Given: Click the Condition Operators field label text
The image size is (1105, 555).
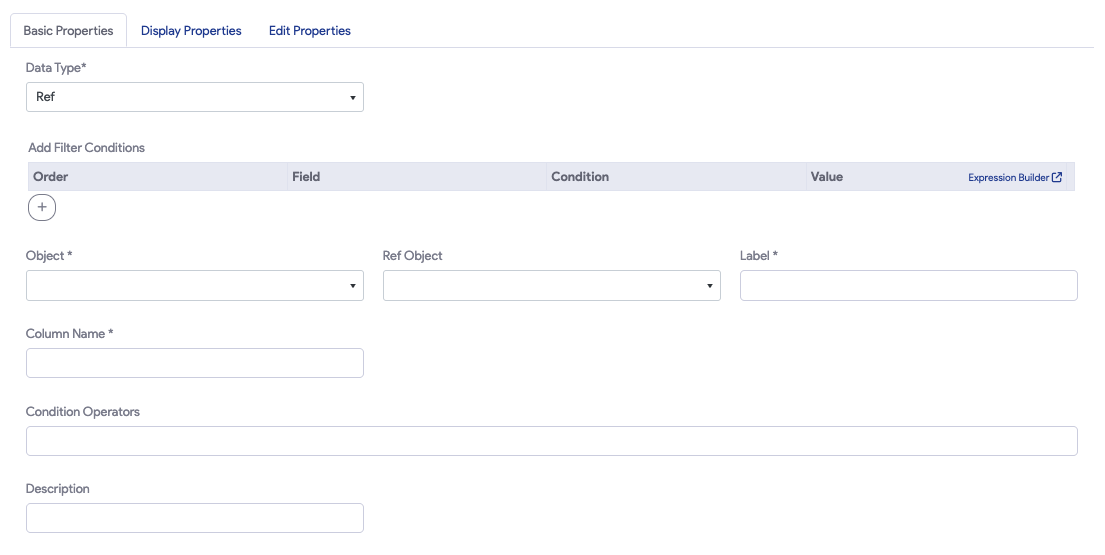Looking at the screenshot, I should (x=83, y=412).
